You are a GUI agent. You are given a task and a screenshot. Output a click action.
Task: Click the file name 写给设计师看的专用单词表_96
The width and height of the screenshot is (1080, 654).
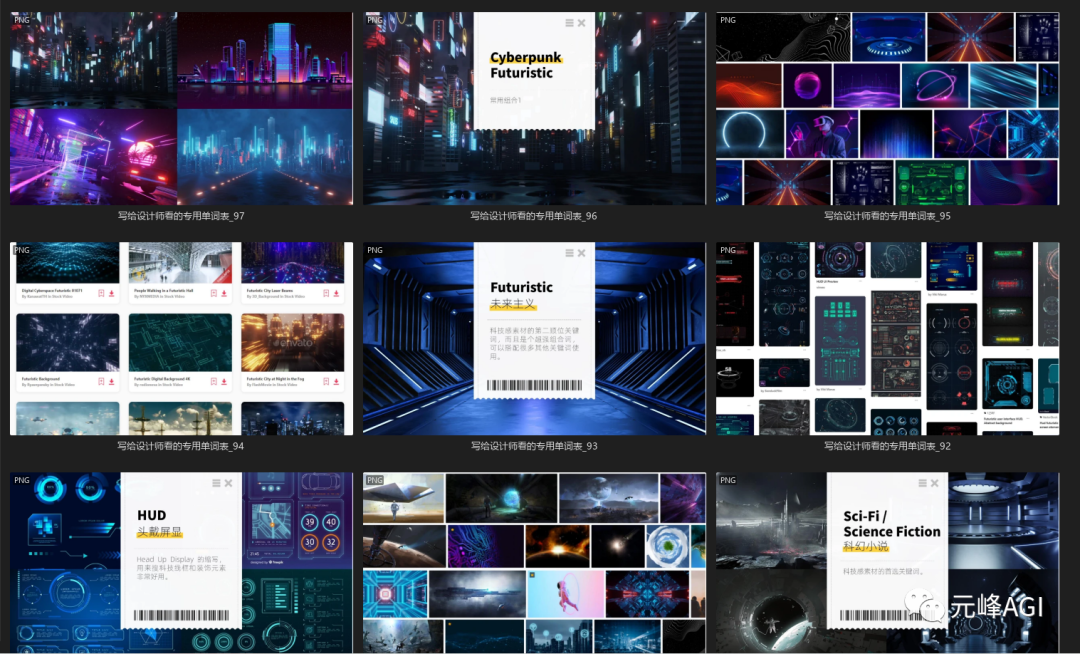tap(534, 216)
